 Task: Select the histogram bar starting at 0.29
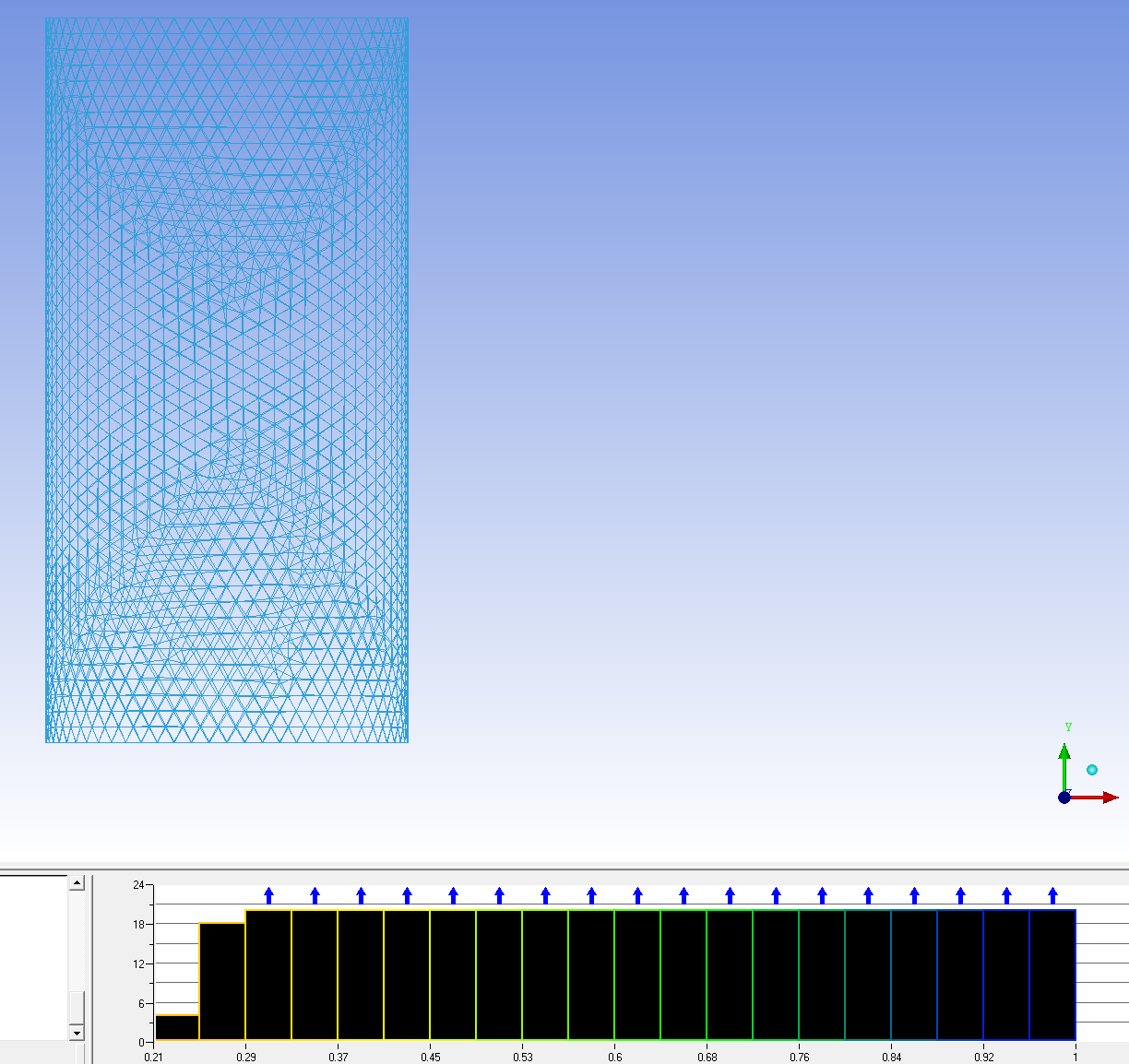[268, 975]
